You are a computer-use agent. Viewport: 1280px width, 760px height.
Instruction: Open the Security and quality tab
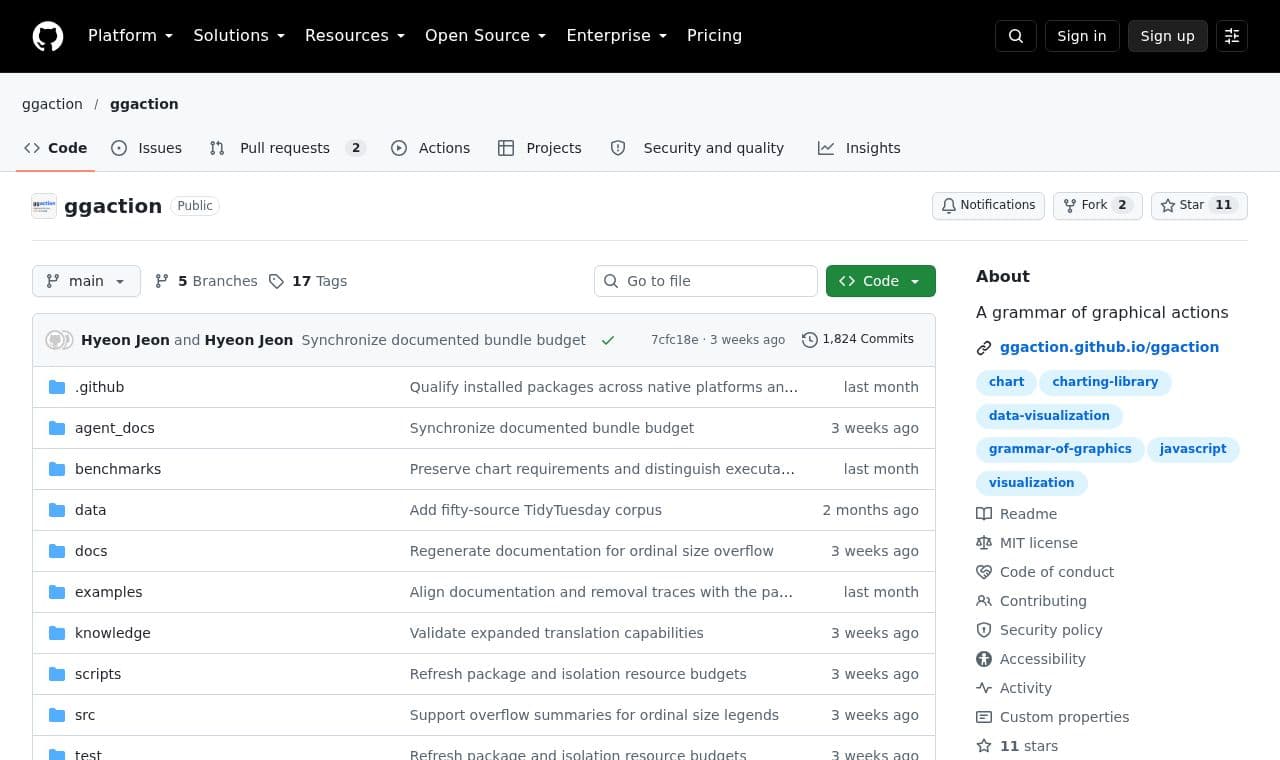(x=697, y=148)
